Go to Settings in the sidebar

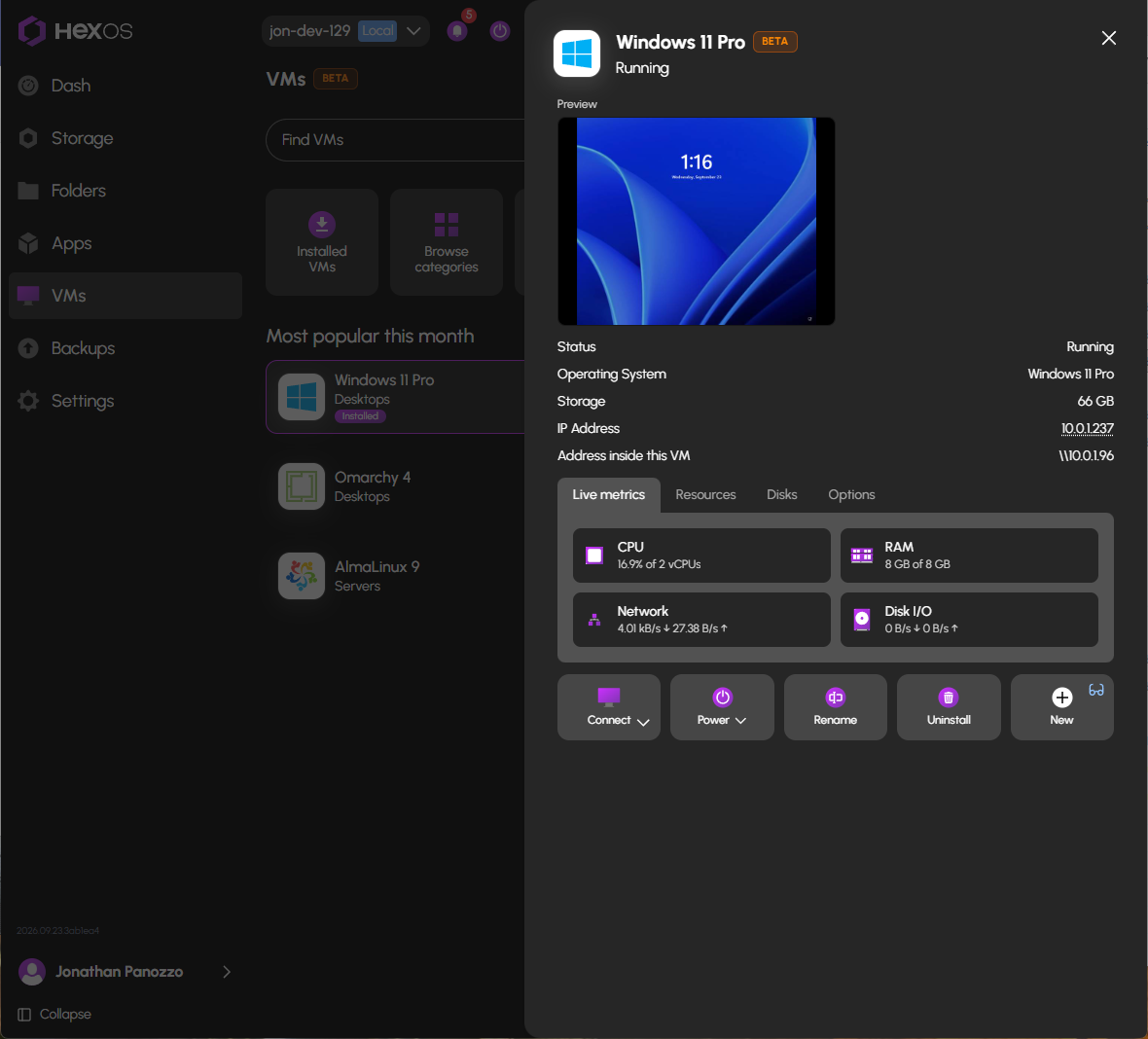(126, 401)
